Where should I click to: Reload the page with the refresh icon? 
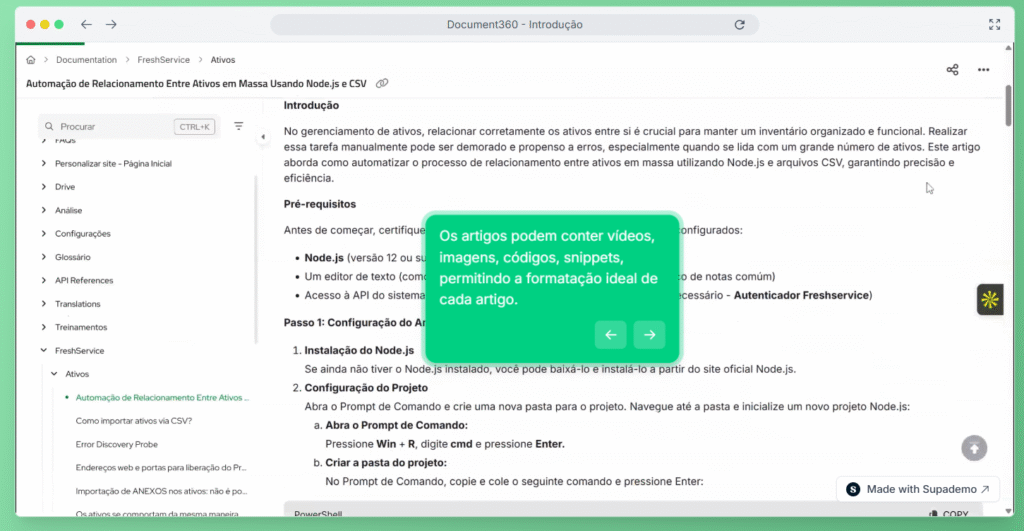(739, 25)
